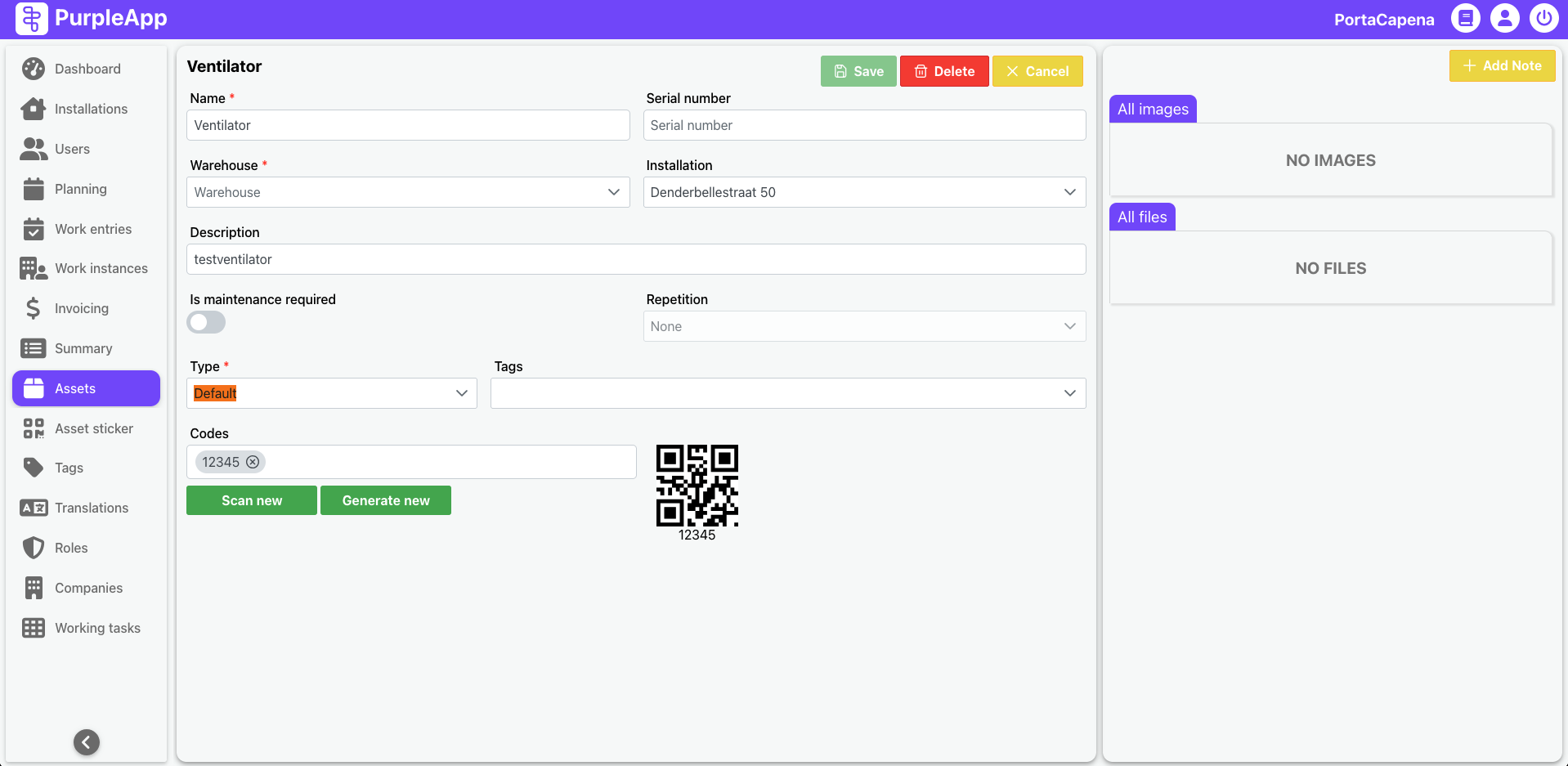Open the Installation dropdown showing Denderbellestraat 50

tap(864, 192)
